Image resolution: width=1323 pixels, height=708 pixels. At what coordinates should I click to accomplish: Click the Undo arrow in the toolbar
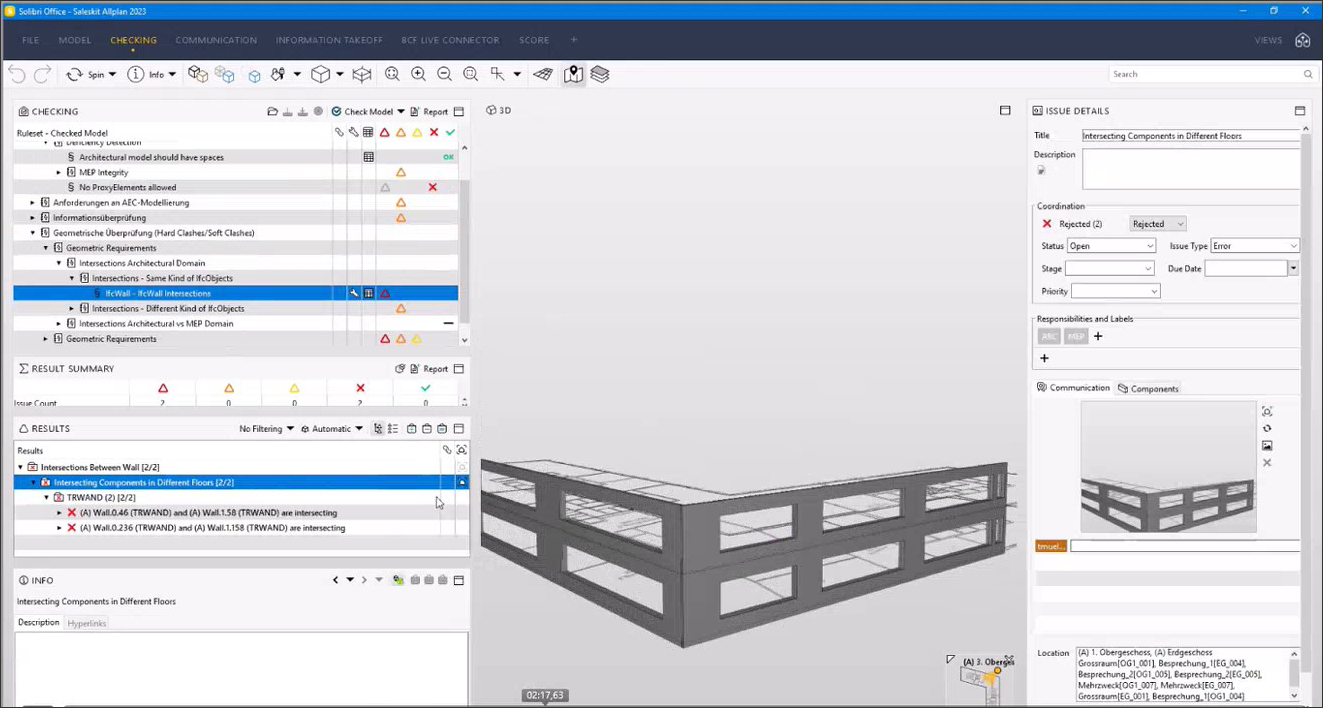(x=16, y=74)
